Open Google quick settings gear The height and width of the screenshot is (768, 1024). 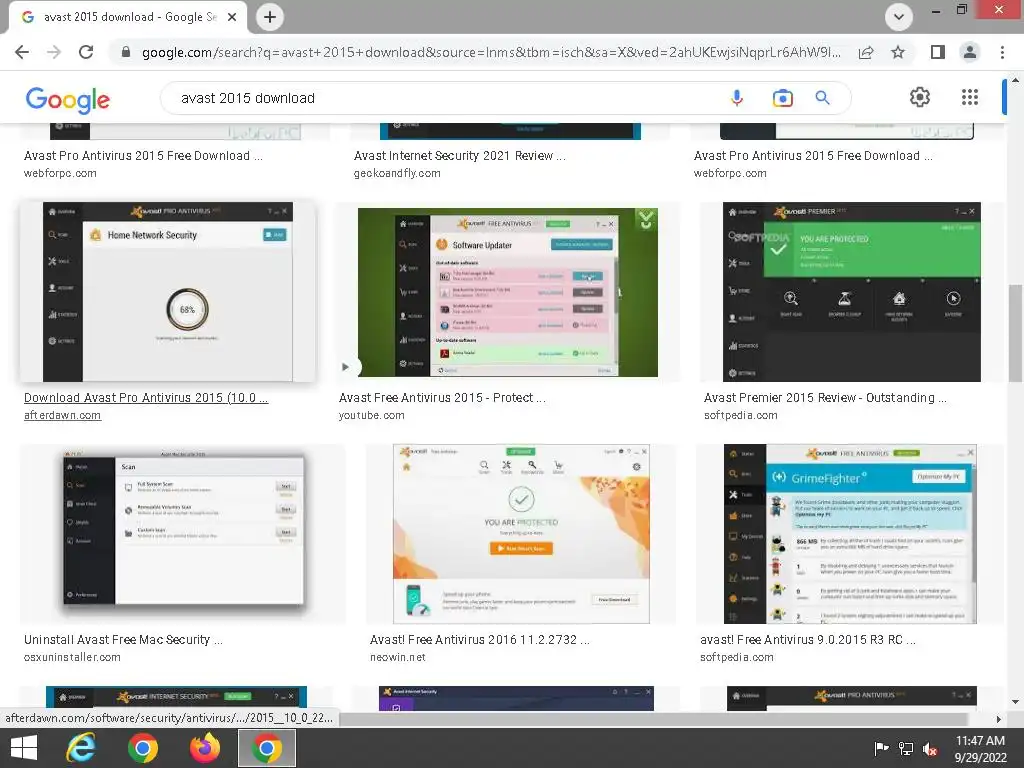[x=920, y=97]
